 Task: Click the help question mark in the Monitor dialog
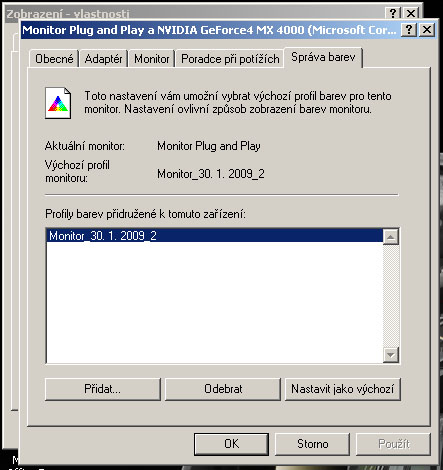tap(409, 30)
